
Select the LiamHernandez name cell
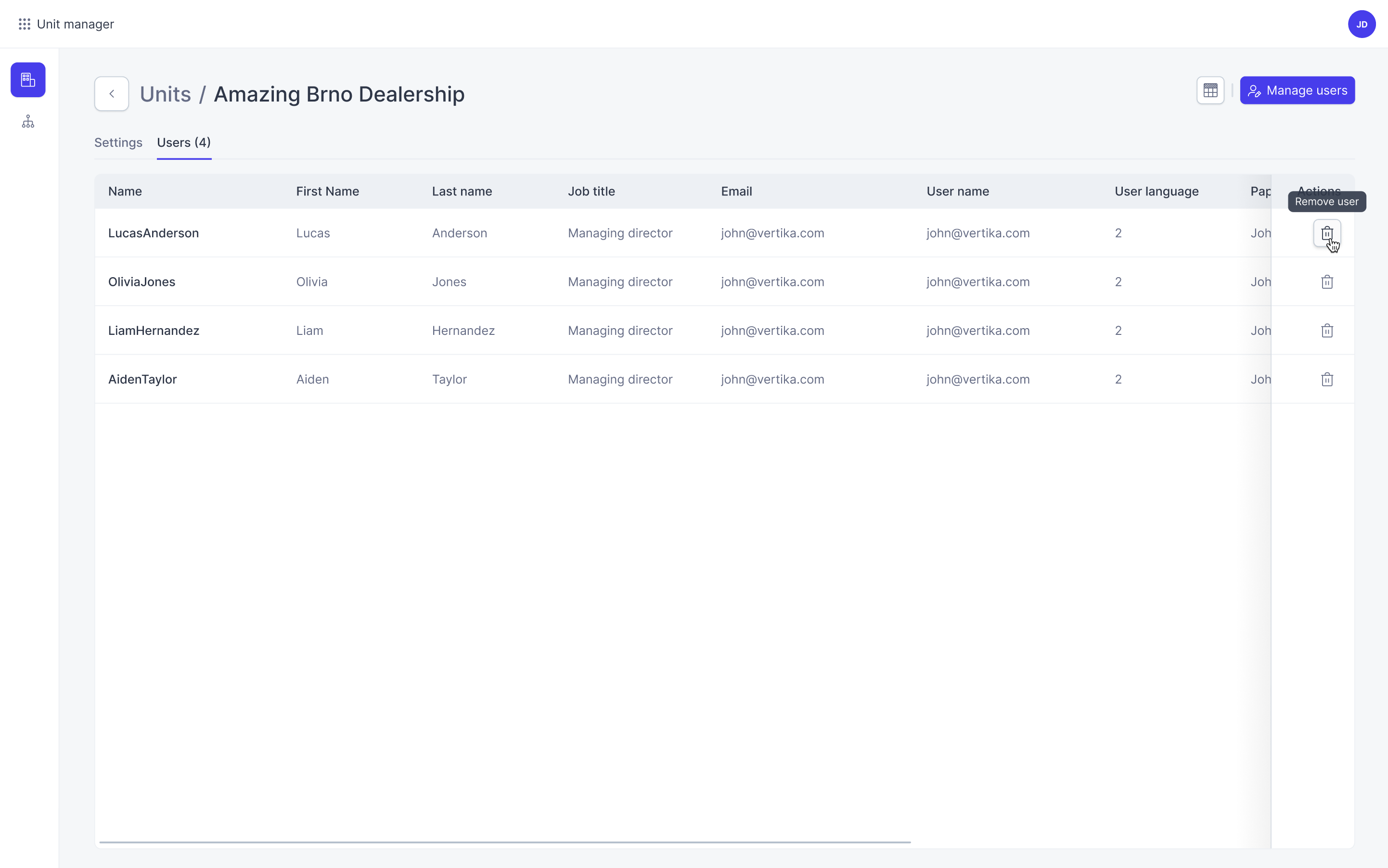click(154, 331)
